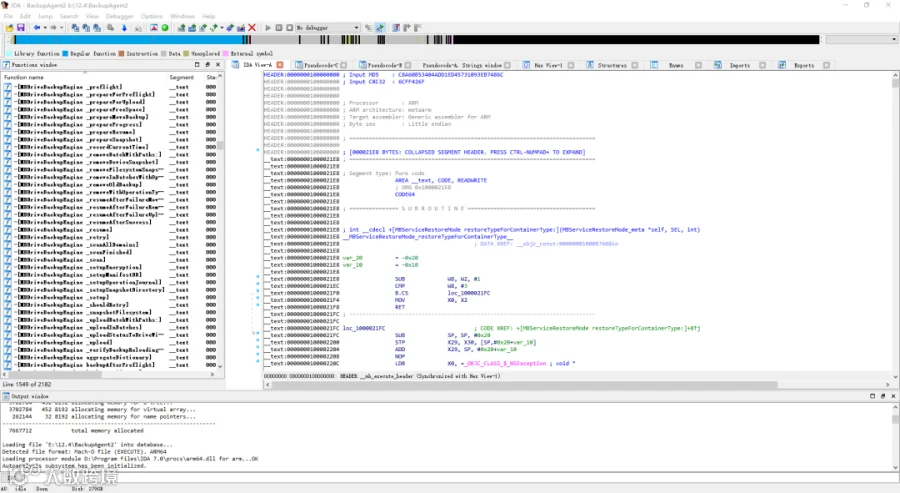Image resolution: width=900 pixels, height=493 pixels.
Task: Switch to the Exports tab
Action: click(804, 65)
